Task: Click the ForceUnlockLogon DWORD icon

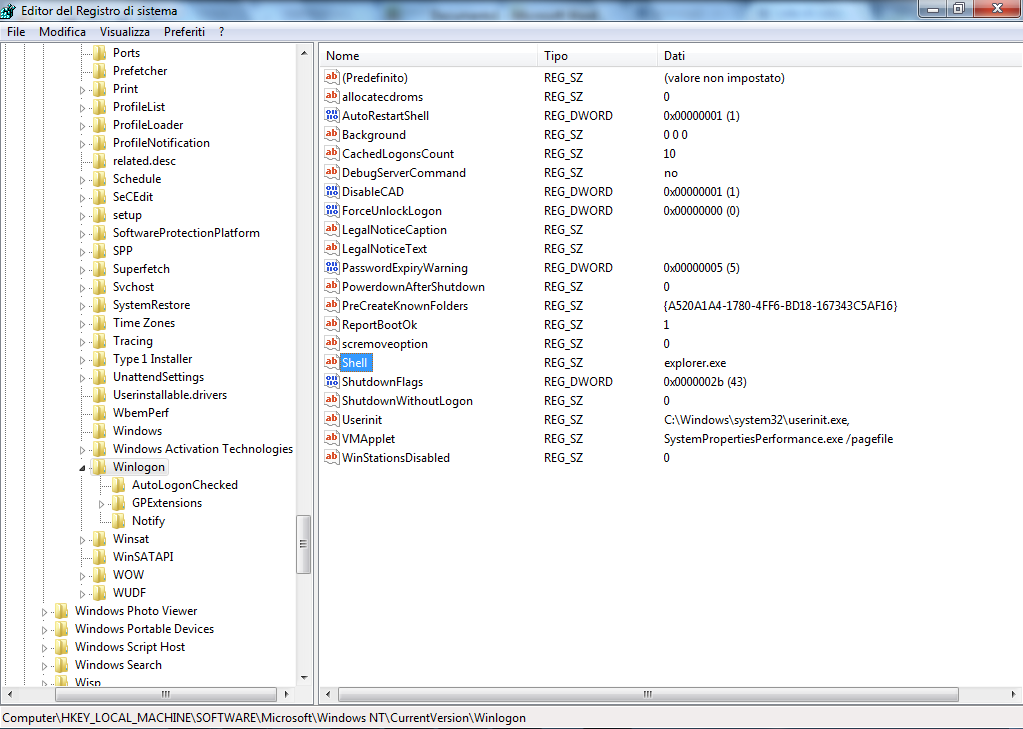Action: tap(331, 210)
